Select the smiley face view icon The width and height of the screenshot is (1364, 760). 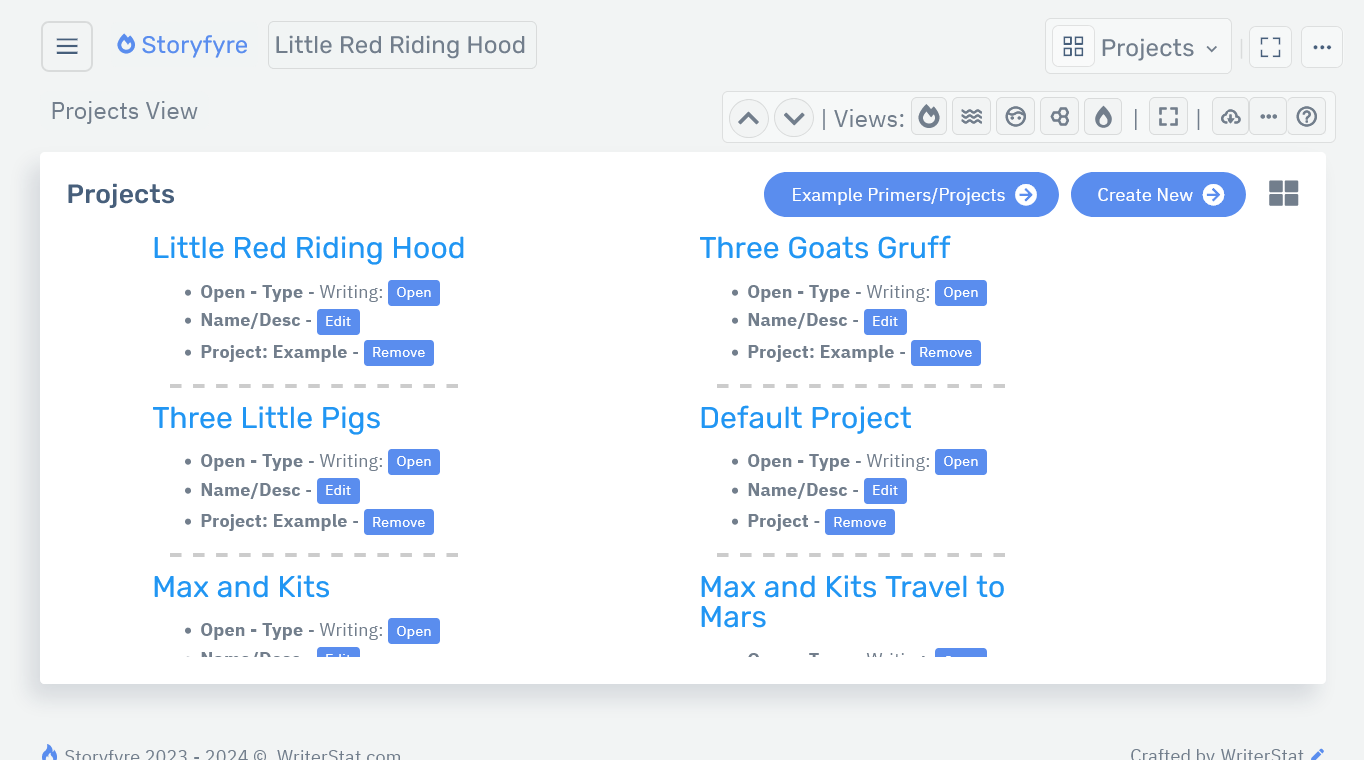coord(1015,116)
